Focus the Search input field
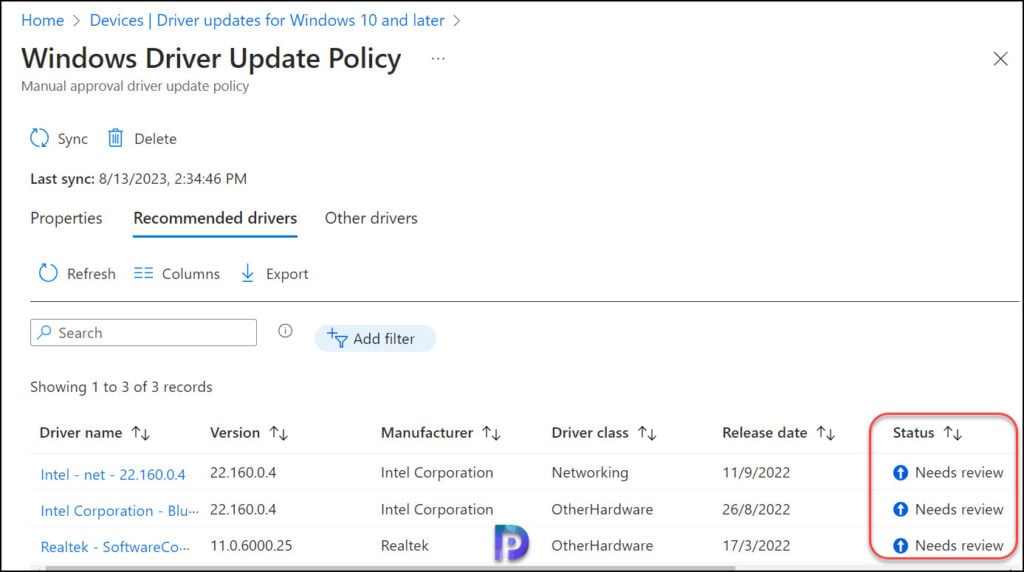Image resolution: width=1024 pixels, height=572 pixels. (x=143, y=332)
